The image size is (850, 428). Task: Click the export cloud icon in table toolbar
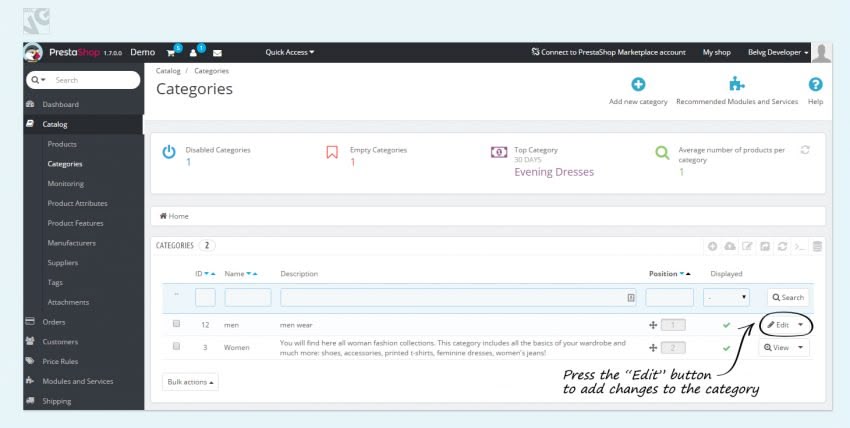730,247
